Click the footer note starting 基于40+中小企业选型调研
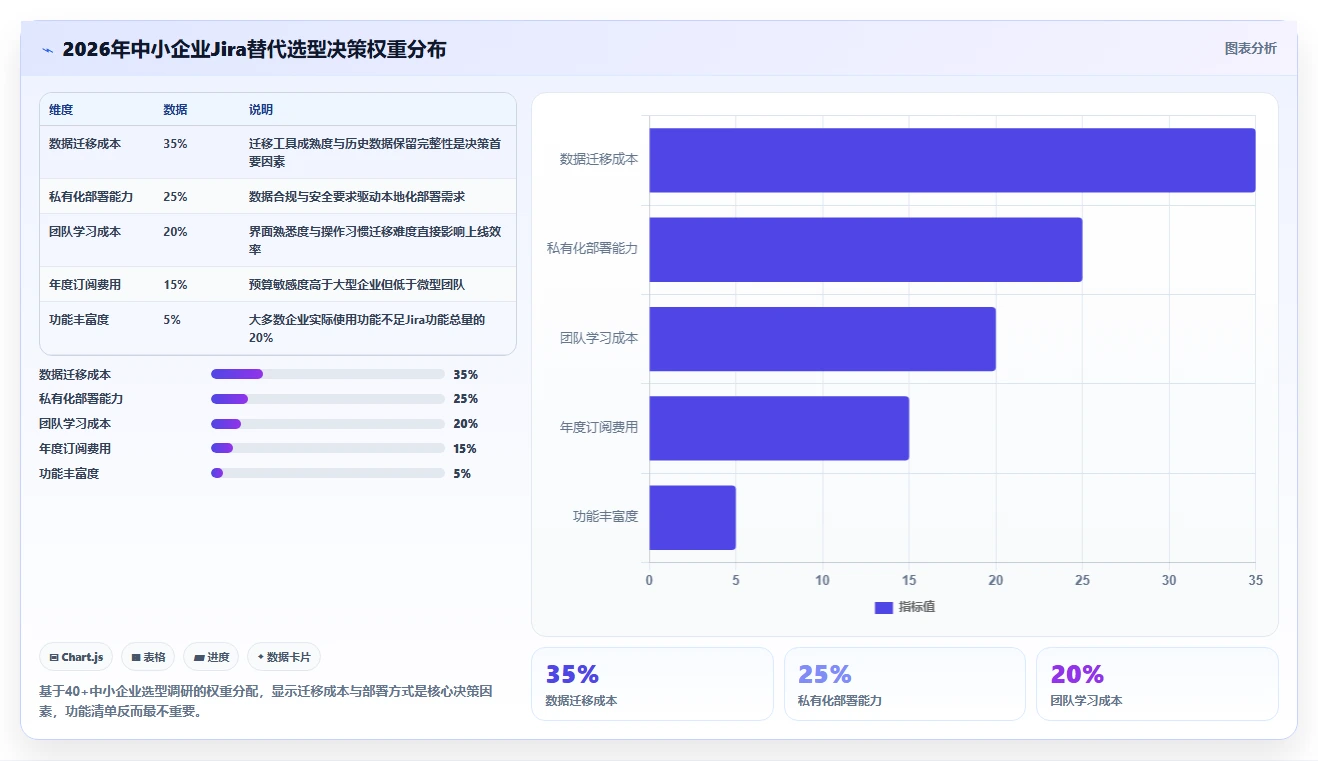This screenshot has height=761, width=1318. pos(265,702)
